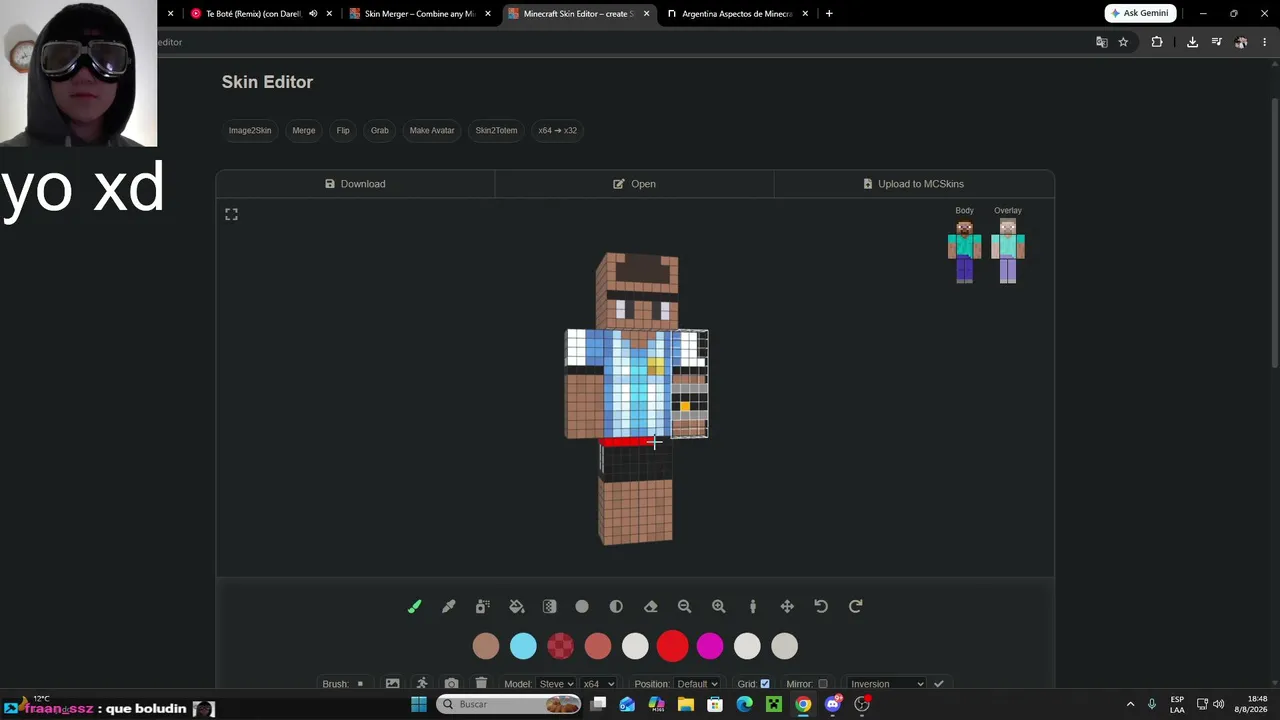Undo the last edit
Image resolution: width=1280 pixels, height=720 pixels.
tap(821, 606)
